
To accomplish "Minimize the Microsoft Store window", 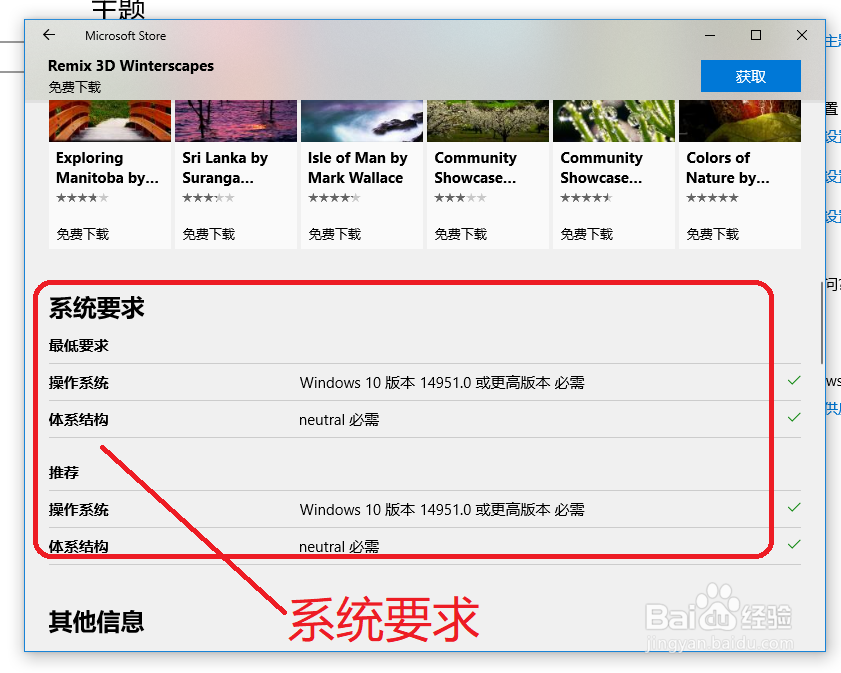I will (x=710, y=35).
